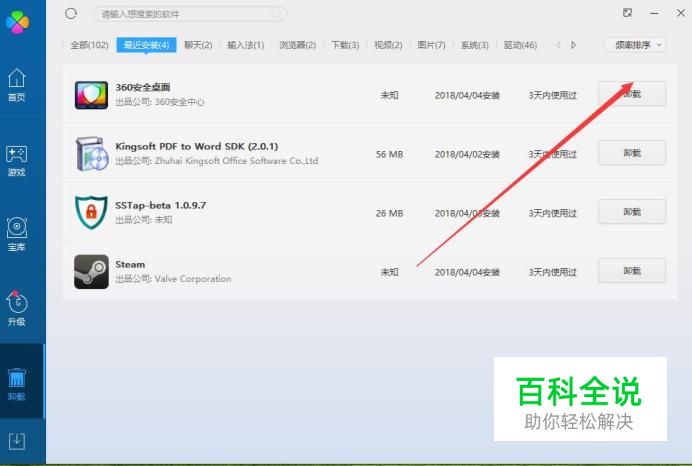Image resolution: width=692 pixels, height=466 pixels.
Task: Open the 游戏 games section
Action: pyautogui.click(x=17, y=161)
